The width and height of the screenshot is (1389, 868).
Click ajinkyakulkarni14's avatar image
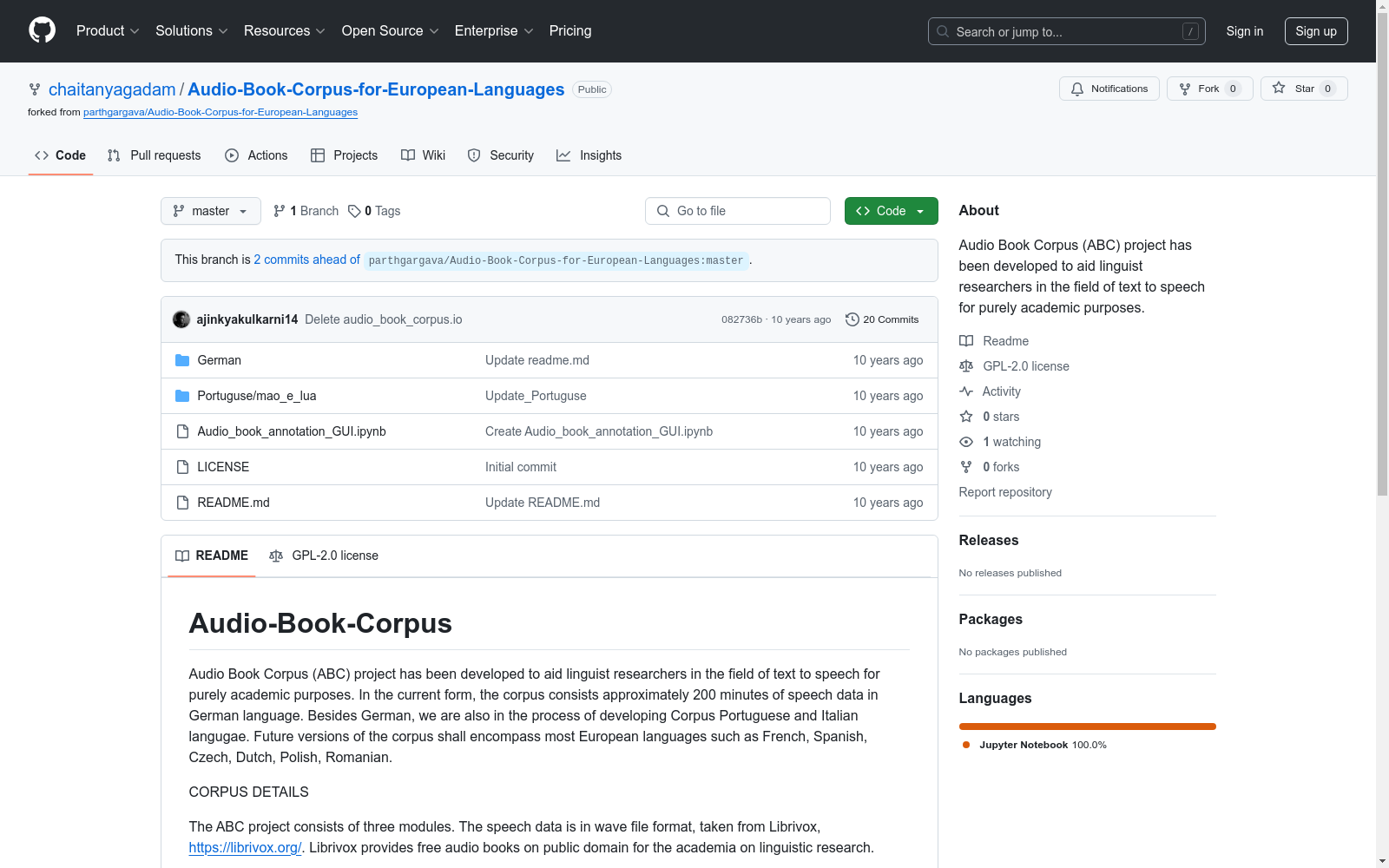[x=181, y=319]
